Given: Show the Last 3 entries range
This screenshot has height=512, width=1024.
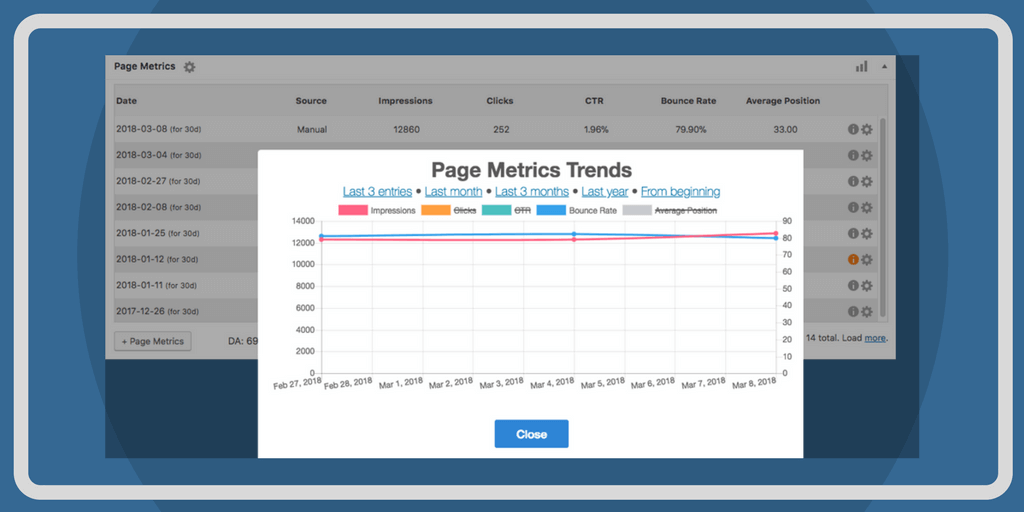Looking at the screenshot, I should pyautogui.click(x=379, y=191).
